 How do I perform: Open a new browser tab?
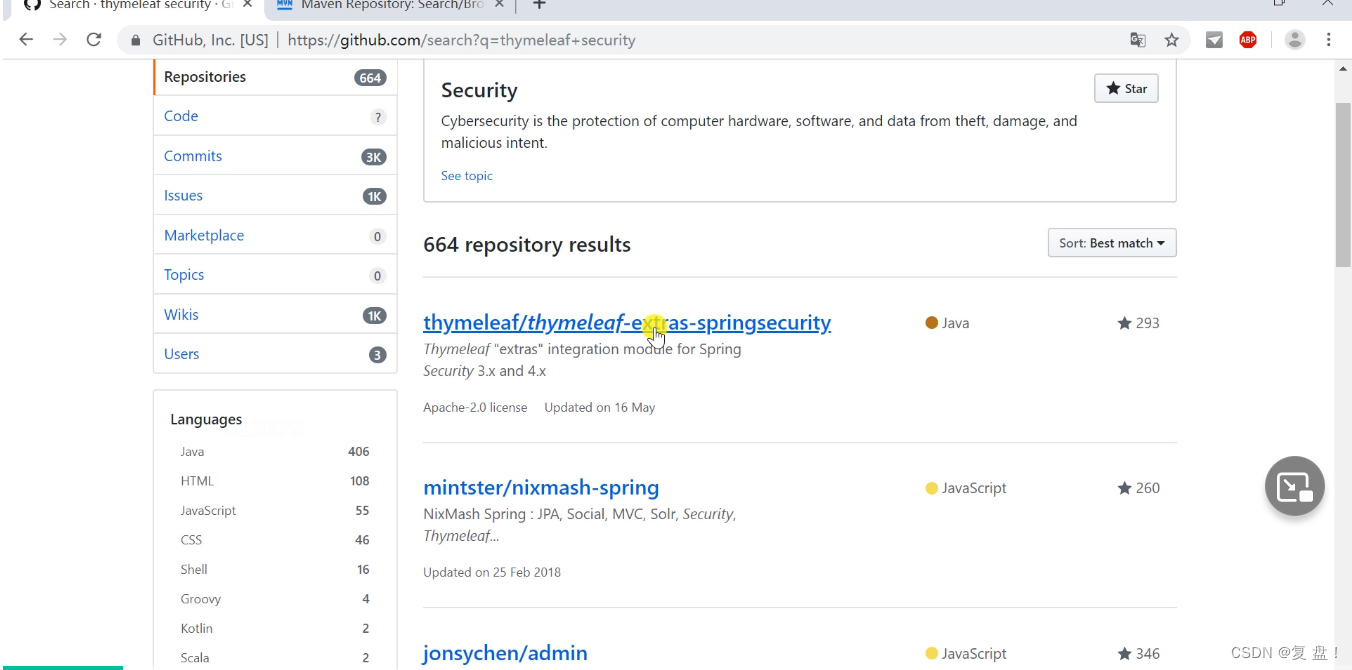click(x=539, y=5)
